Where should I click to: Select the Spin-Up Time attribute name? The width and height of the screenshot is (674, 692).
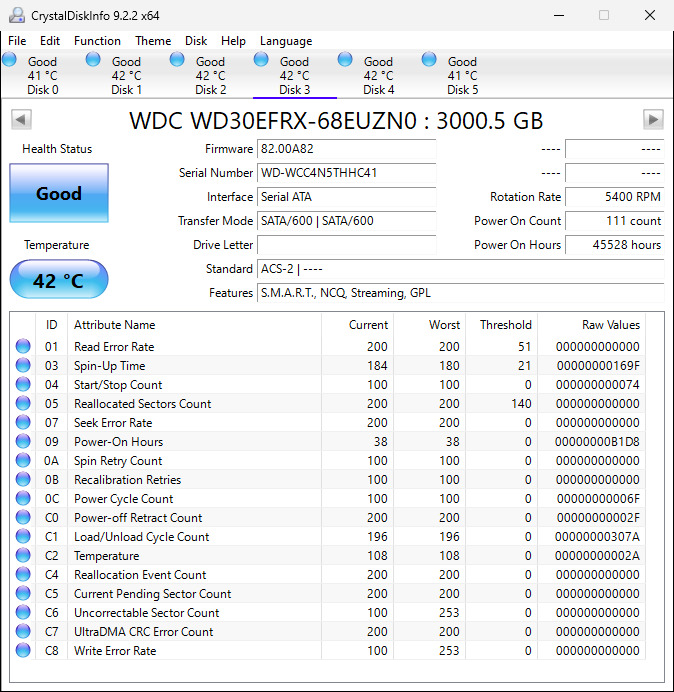[109, 365]
